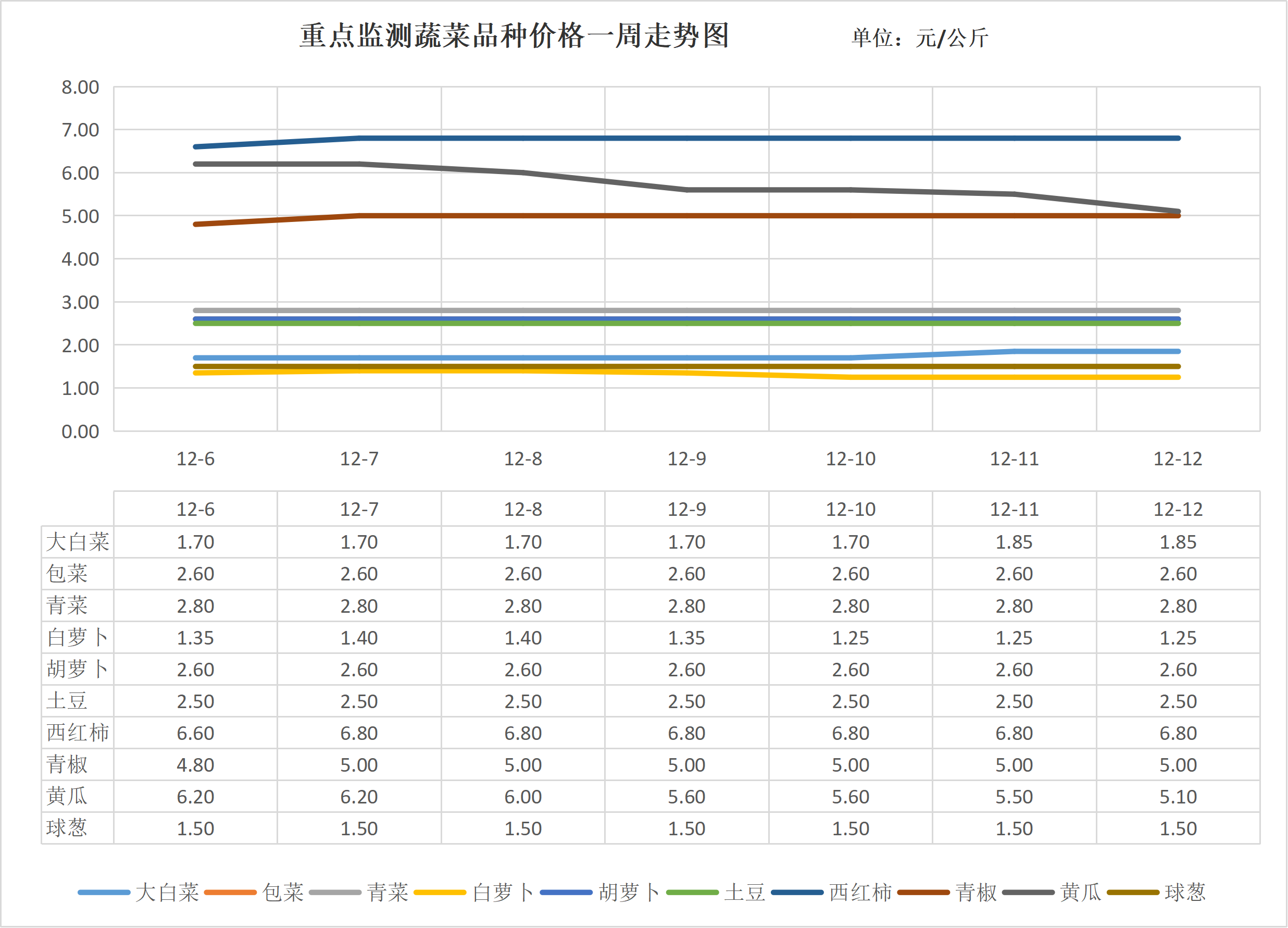Select the 6.60 西红柿 price cell for 12-6
The height and width of the screenshot is (928, 1288).
click(195, 733)
